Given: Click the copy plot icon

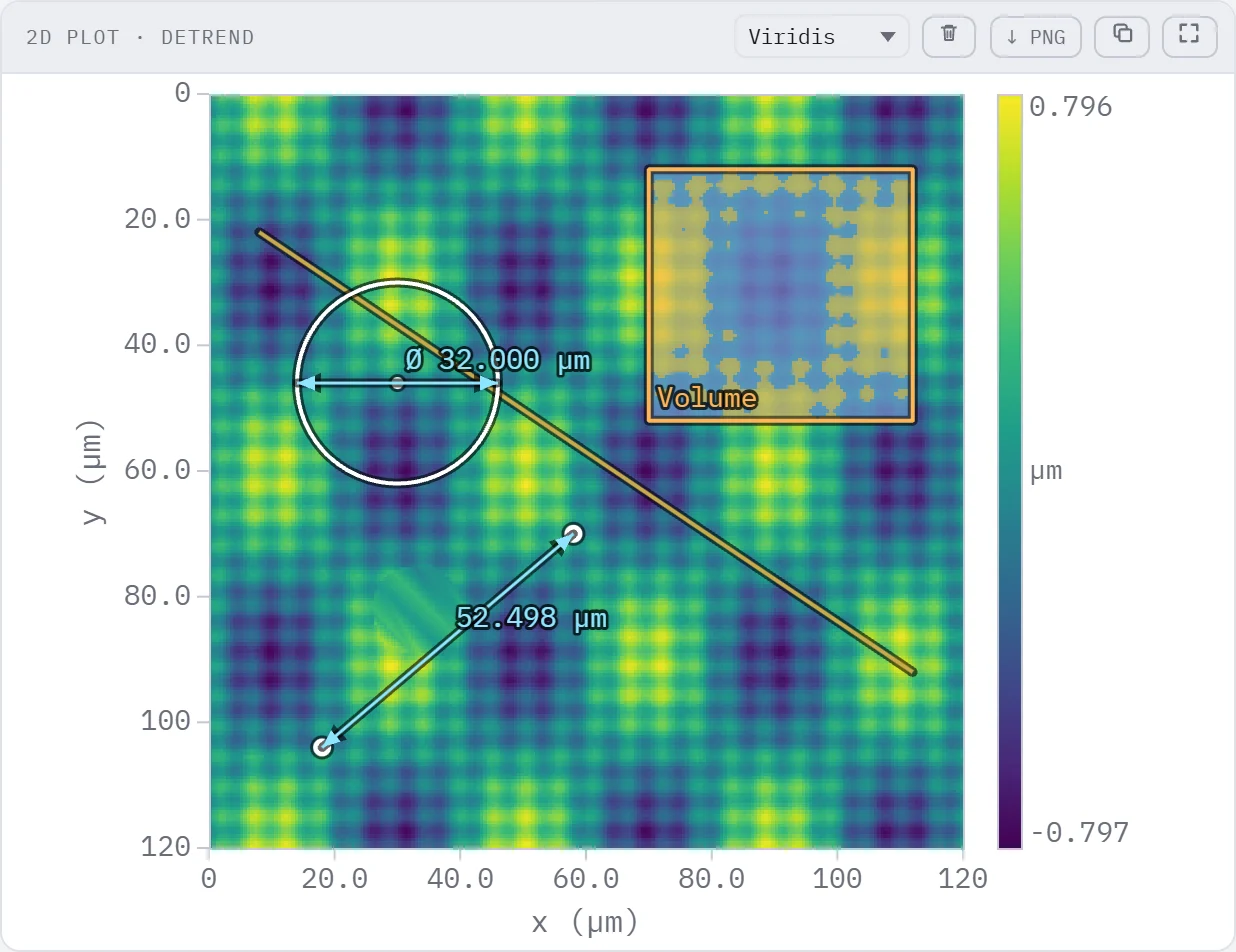Looking at the screenshot, I should (1122, 36).
